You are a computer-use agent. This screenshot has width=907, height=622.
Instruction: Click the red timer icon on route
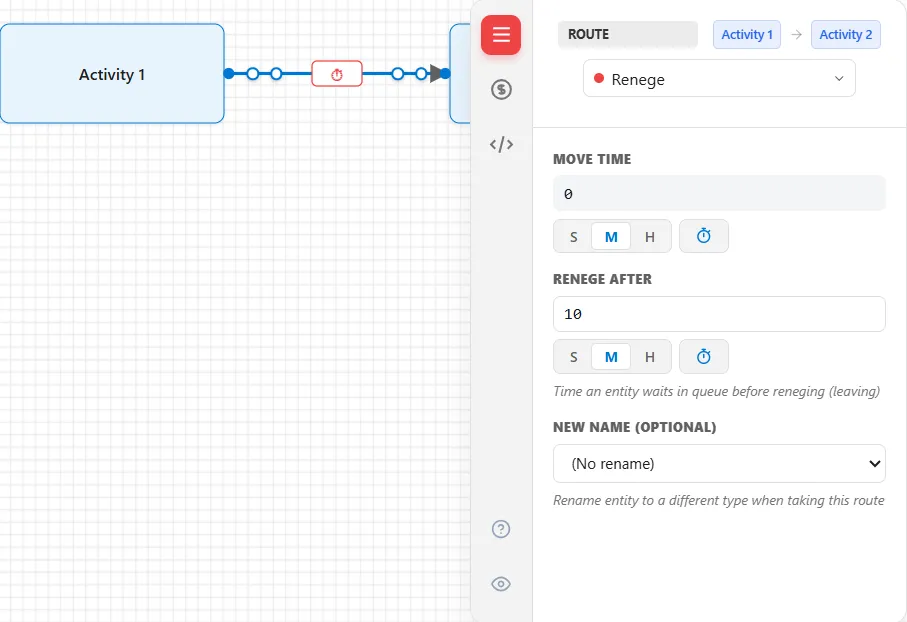tap(337, 74)
